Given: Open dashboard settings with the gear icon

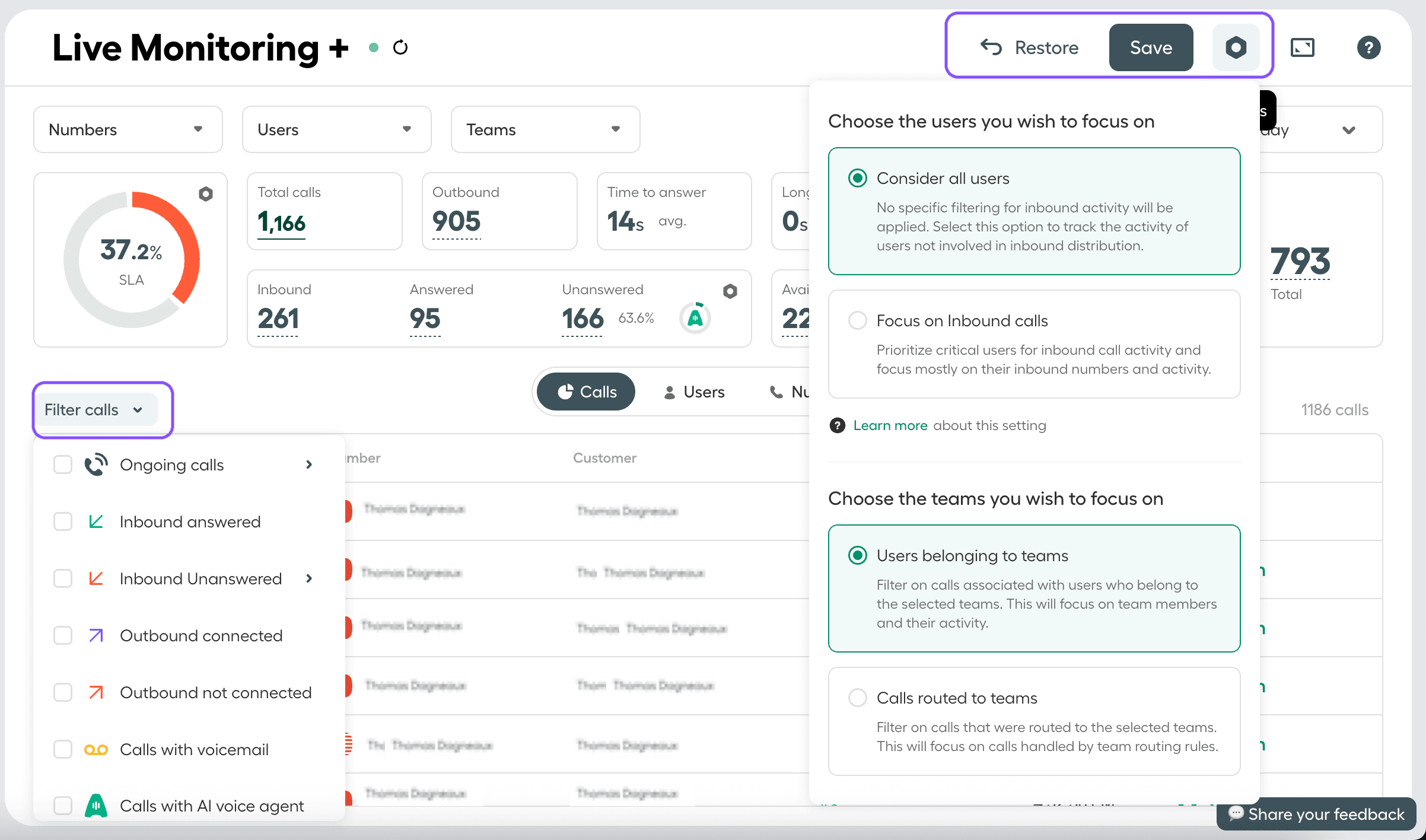Looking at the screenshot, I should point(1236,47).
